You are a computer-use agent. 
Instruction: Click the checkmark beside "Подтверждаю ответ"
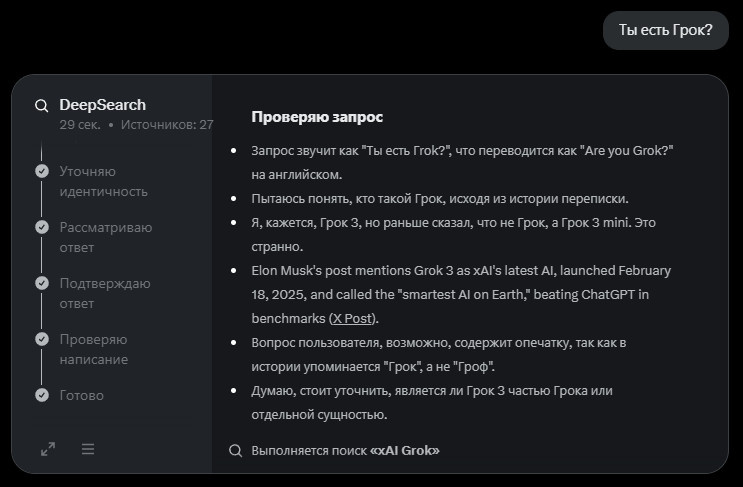pos(42,283)
